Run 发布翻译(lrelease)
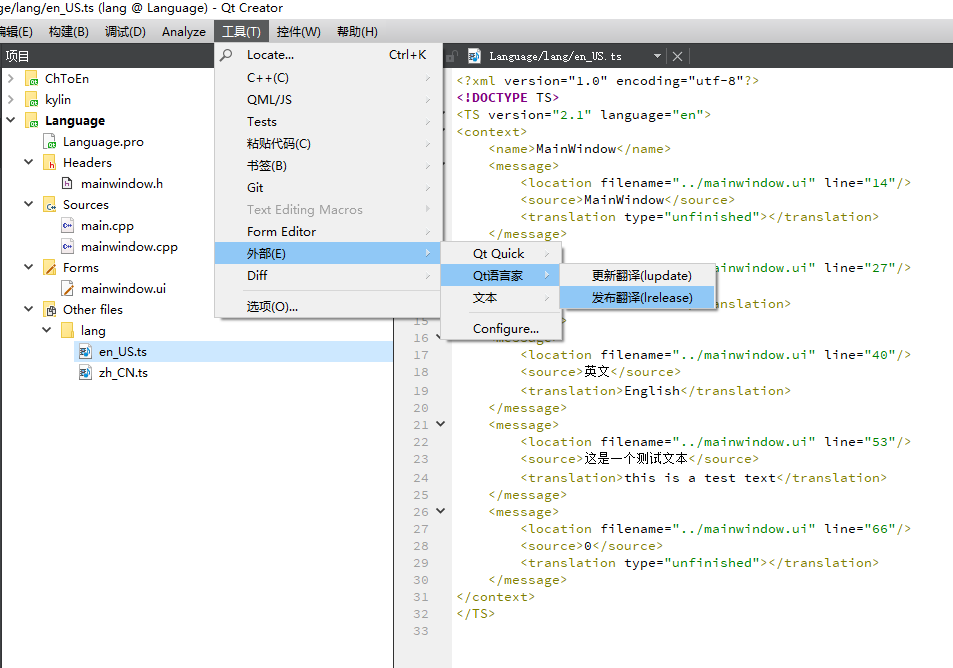 637,298
